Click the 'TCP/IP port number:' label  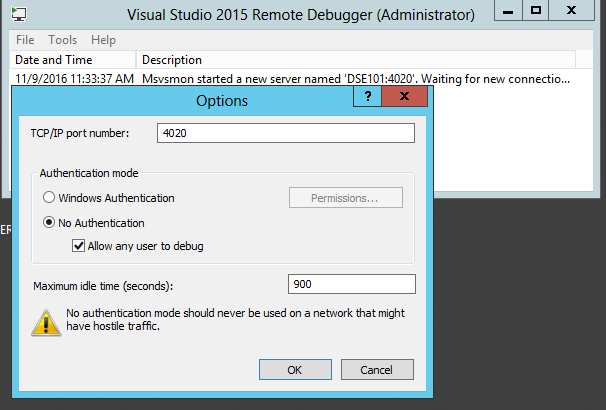point(80,133)
